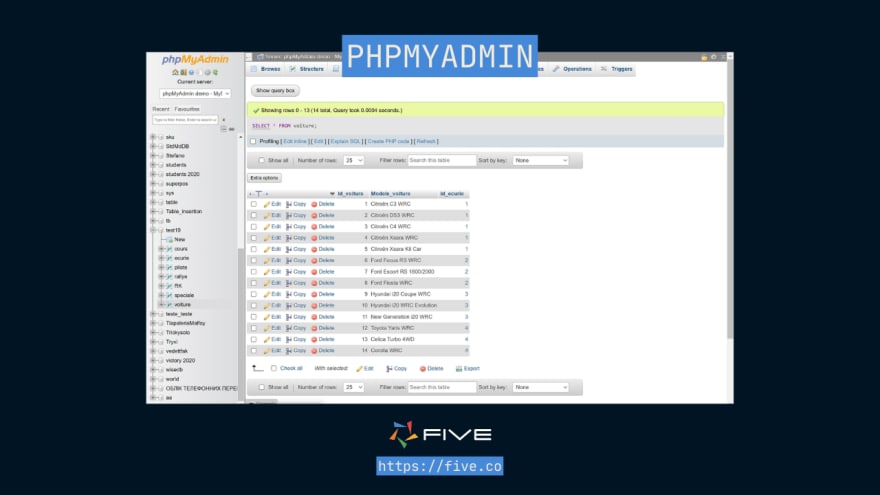Expand the ecurie table node
The width and height of the screenshot is (880, 495).
tap(162, 258)
